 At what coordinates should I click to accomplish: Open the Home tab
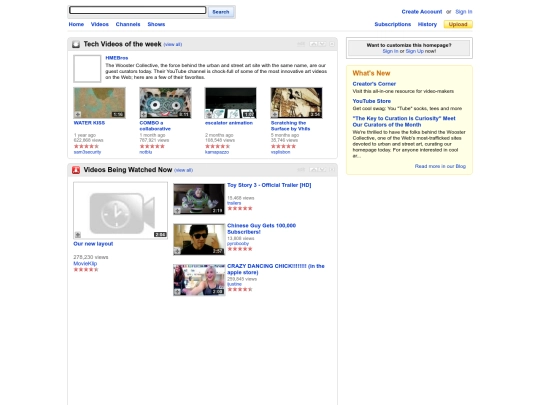pos(76,24)
